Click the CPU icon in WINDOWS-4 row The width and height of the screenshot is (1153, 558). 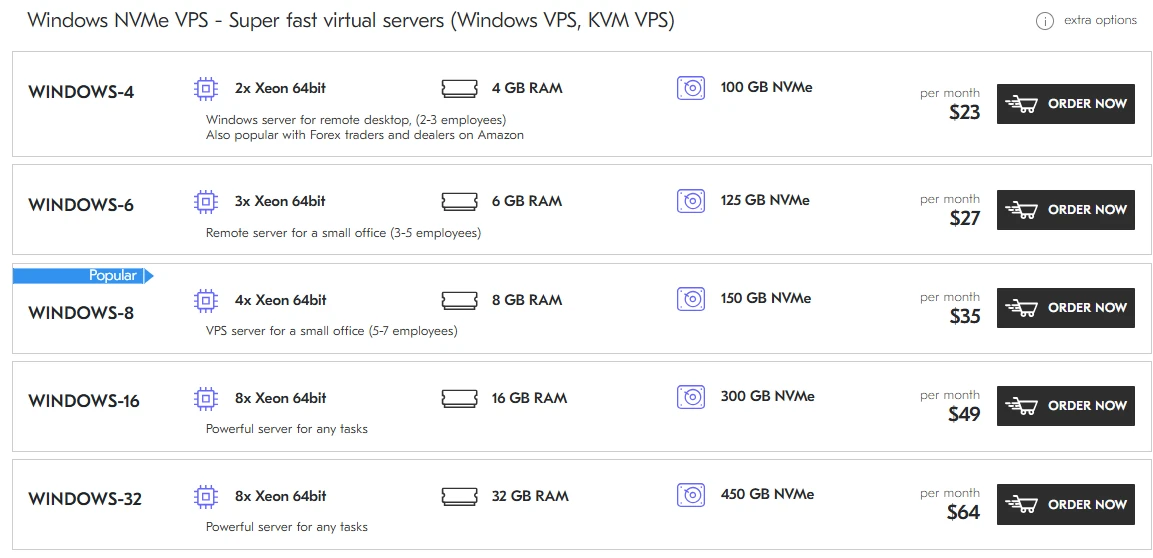[205, 89]
